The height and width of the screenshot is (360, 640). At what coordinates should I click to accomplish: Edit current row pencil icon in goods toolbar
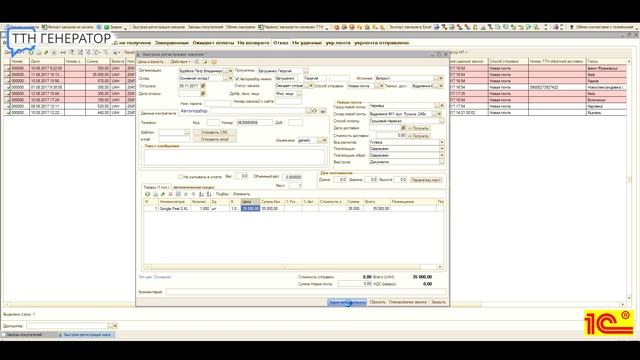163,194
